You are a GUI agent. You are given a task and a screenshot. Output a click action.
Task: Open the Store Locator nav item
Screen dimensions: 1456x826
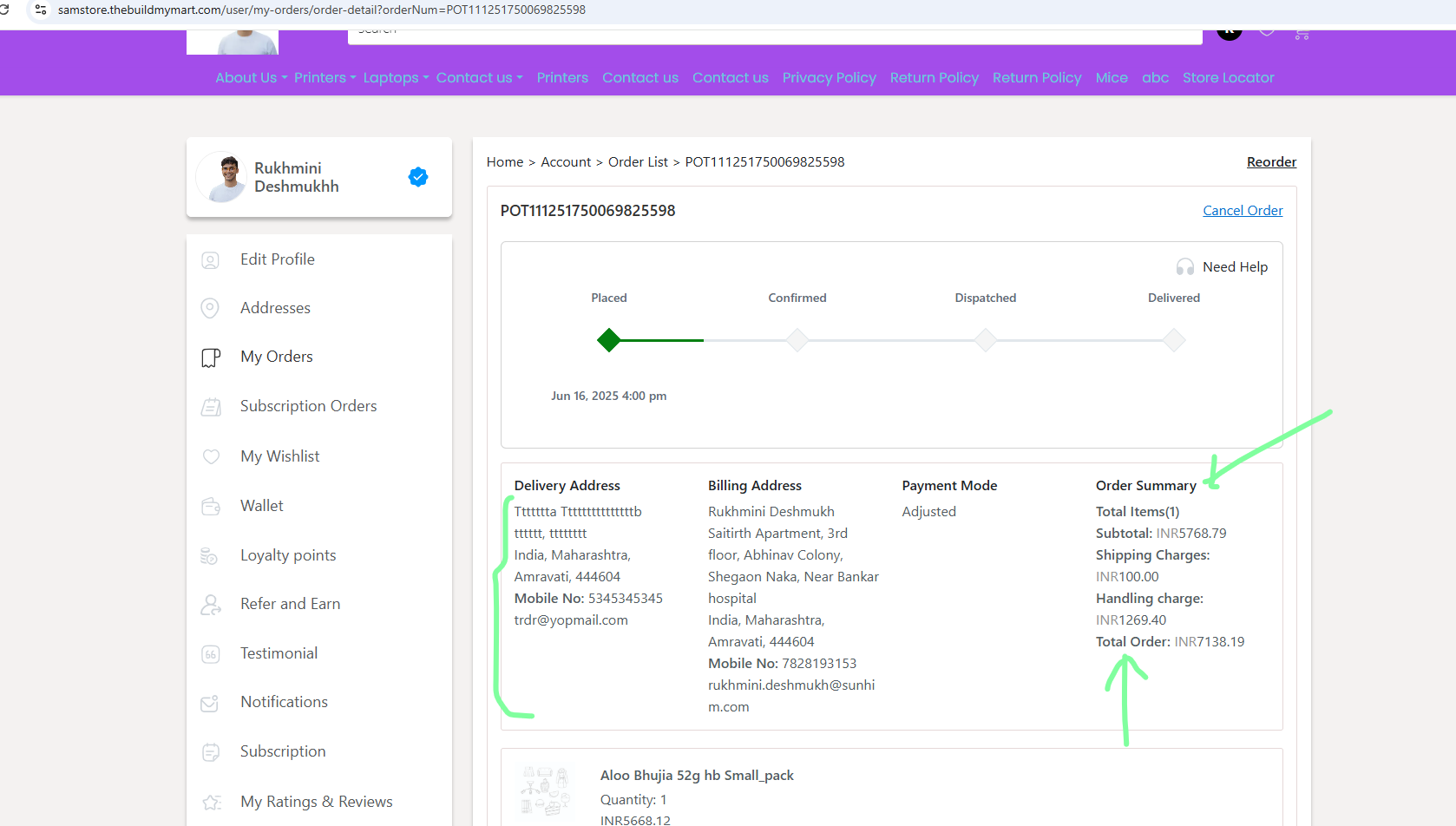point(1229,78)
